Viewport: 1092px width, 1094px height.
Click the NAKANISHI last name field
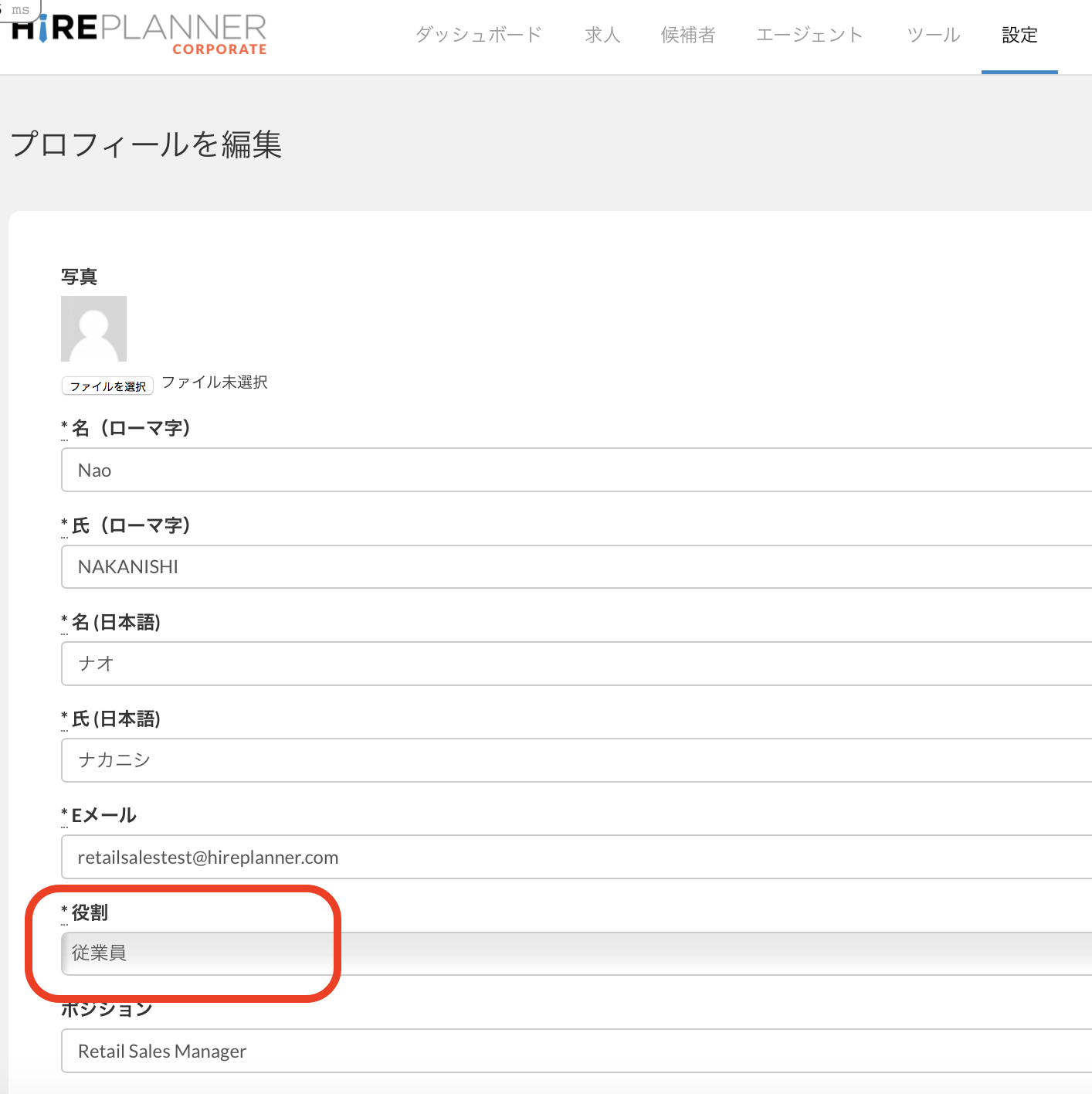(x=575, y=566)
